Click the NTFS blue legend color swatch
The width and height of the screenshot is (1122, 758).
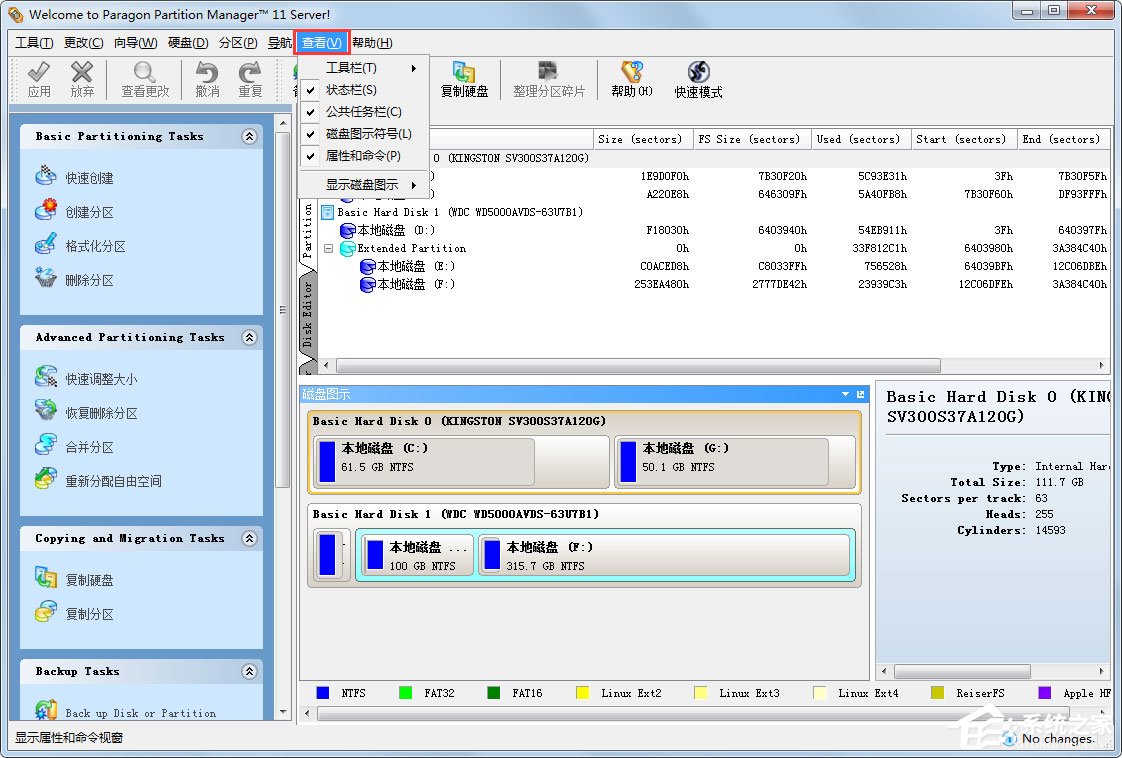click(323, 693)
